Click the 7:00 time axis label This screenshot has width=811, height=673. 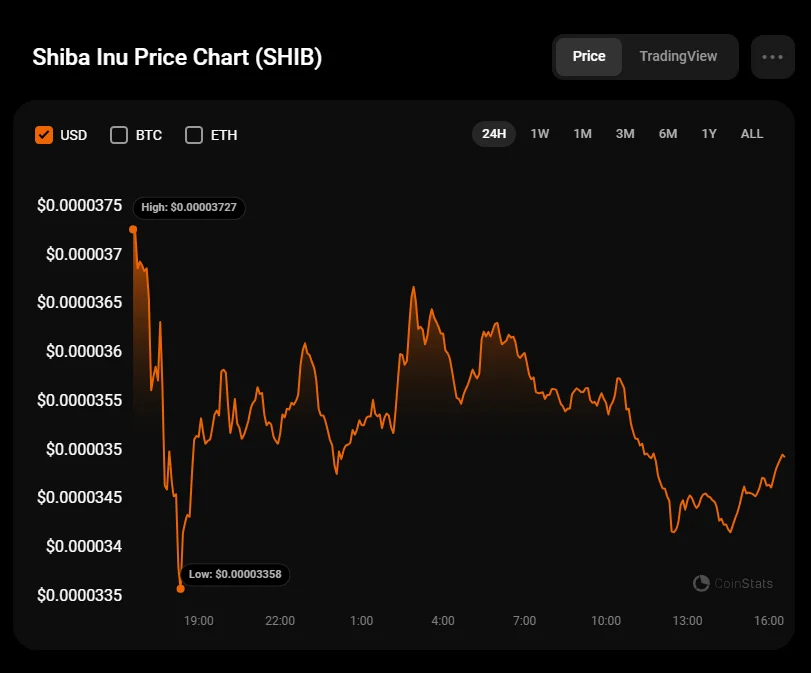tap(524, 621)
